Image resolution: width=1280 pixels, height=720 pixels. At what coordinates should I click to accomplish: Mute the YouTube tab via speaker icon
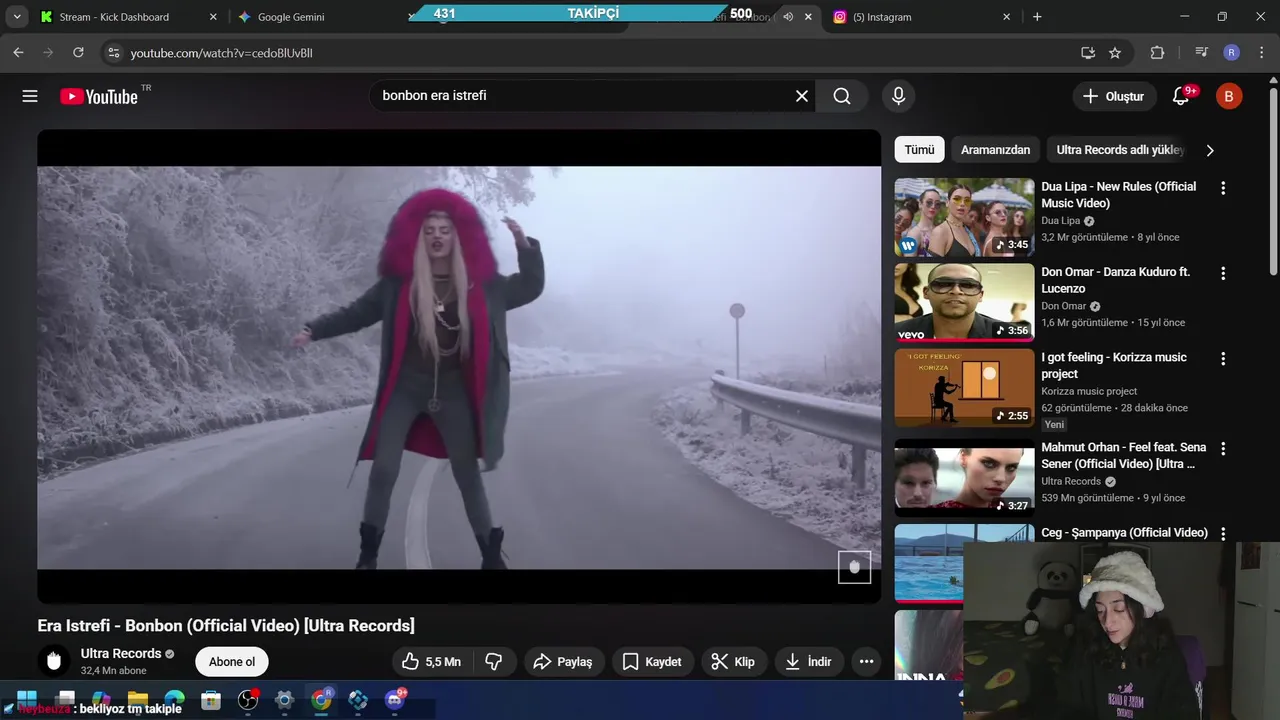pos(788,17)
